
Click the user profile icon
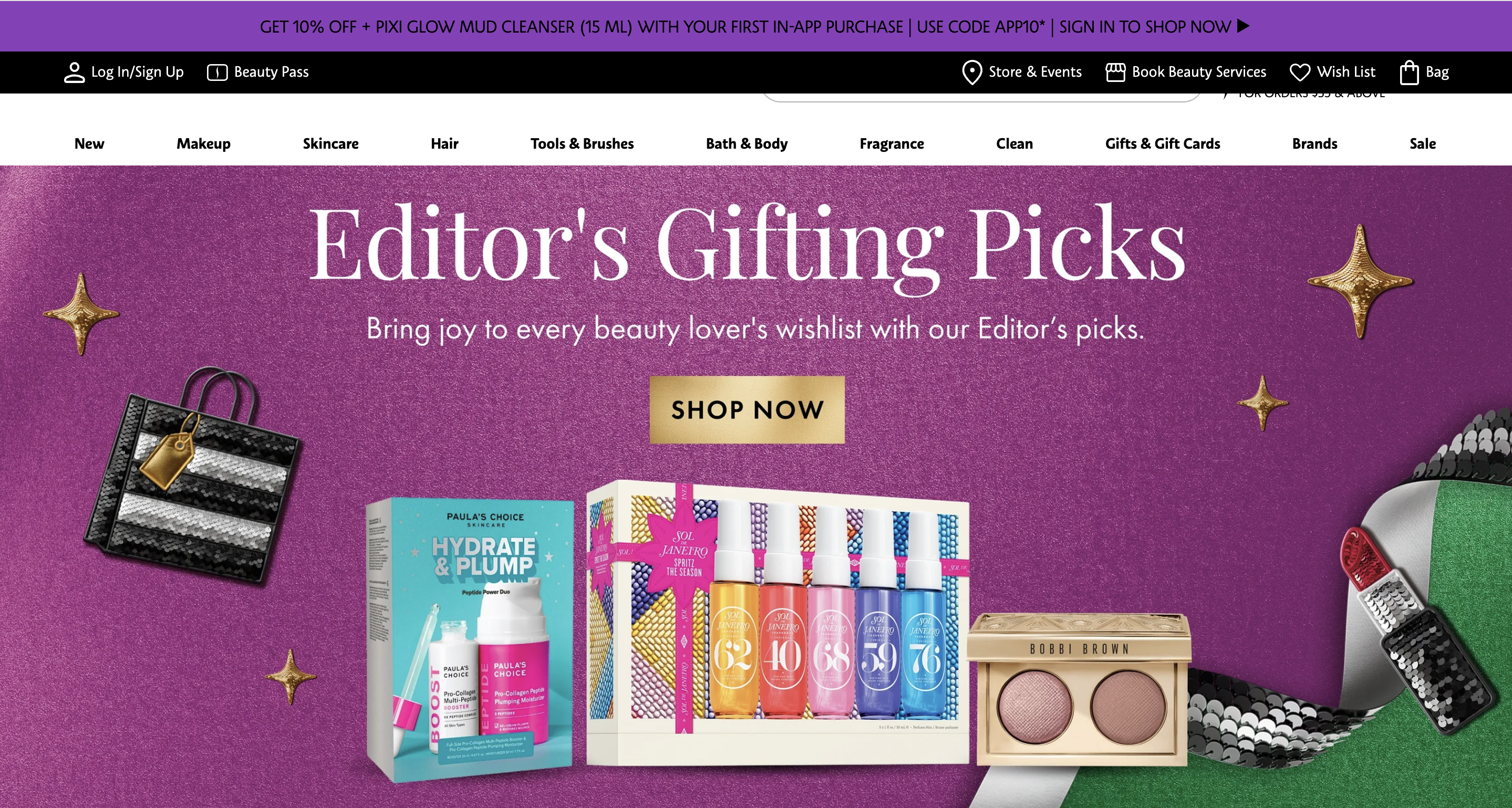[74, 72]
